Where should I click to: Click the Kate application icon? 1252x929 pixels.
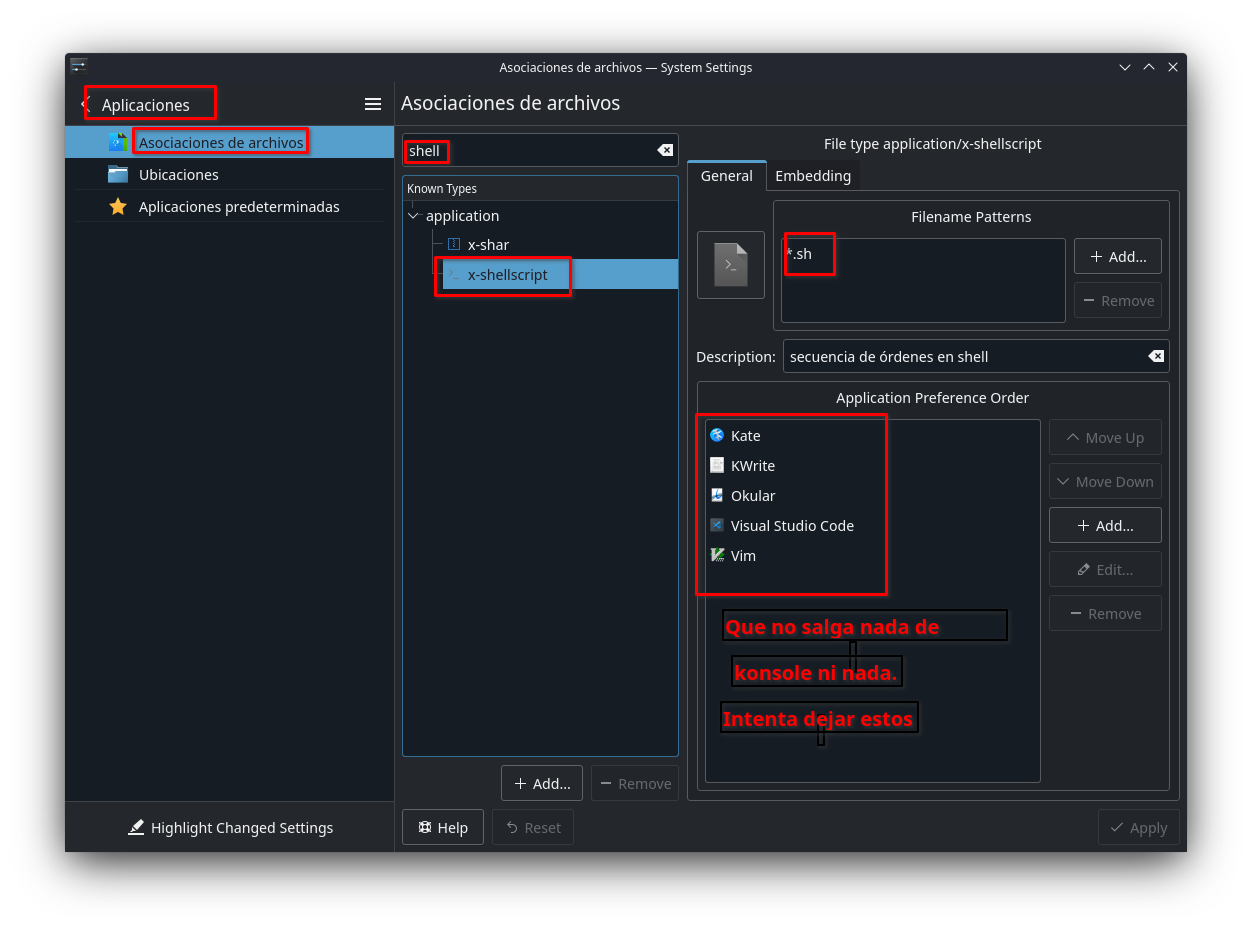point(717,435)
